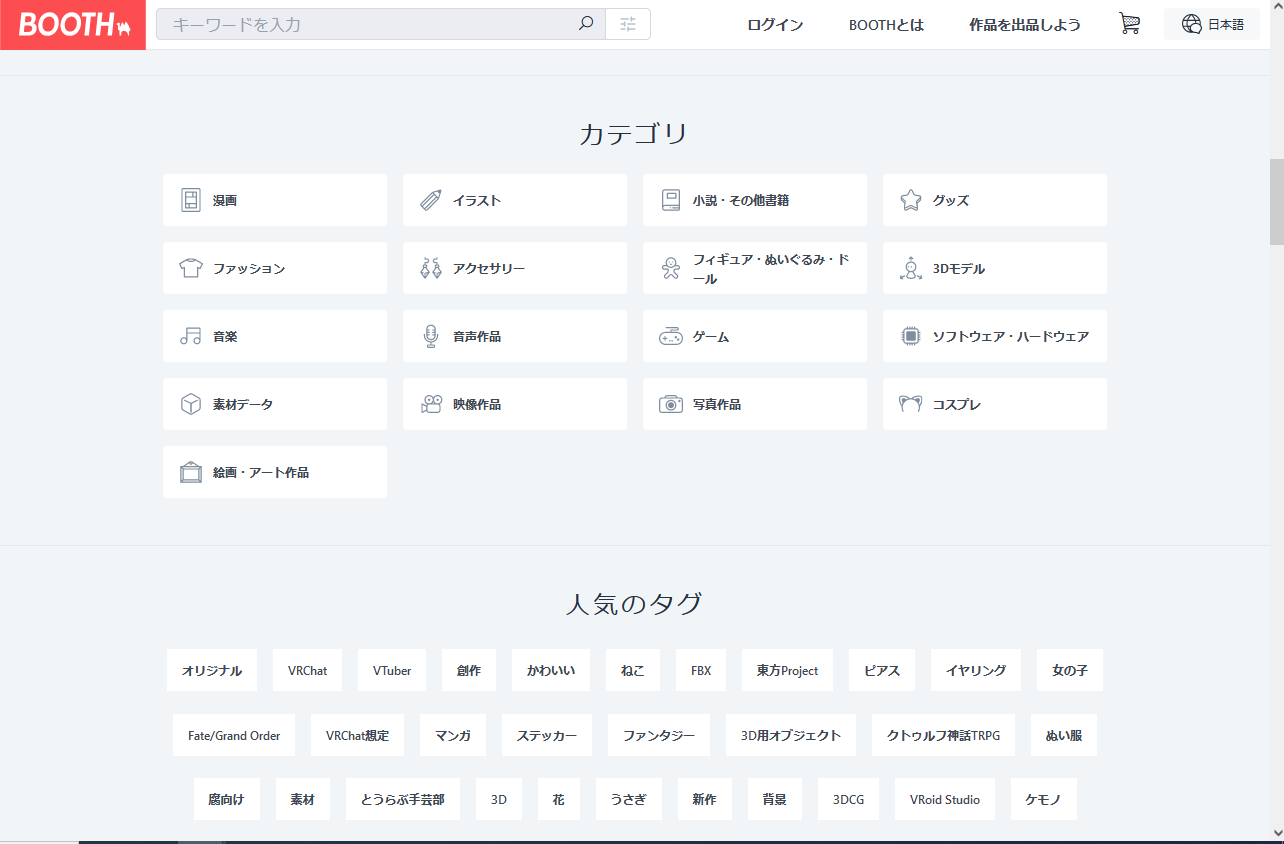
Task: Click 作品を出品しよう link
Action: coord(1024,25)
